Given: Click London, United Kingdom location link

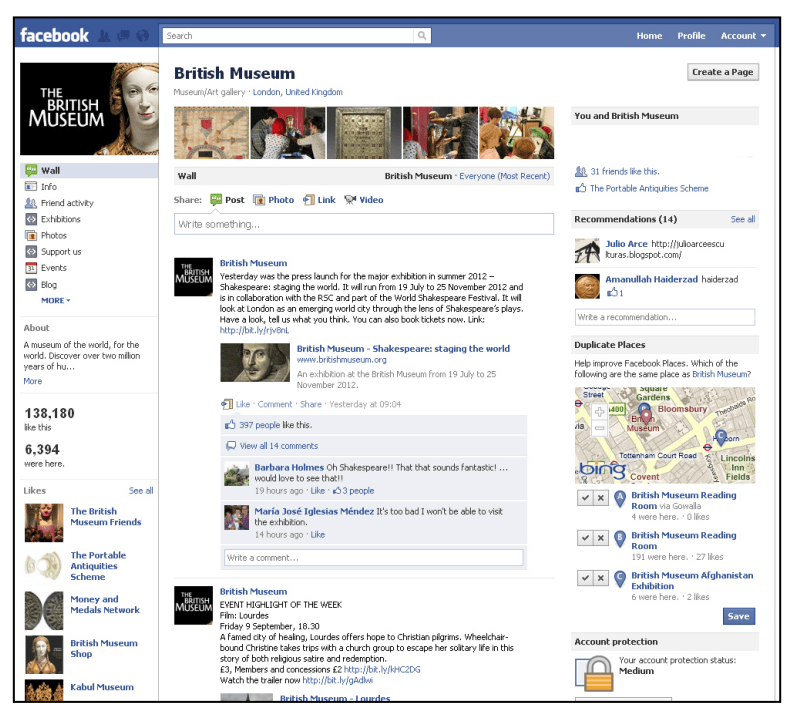Looking at the screenshot, I should coord(298,92).
